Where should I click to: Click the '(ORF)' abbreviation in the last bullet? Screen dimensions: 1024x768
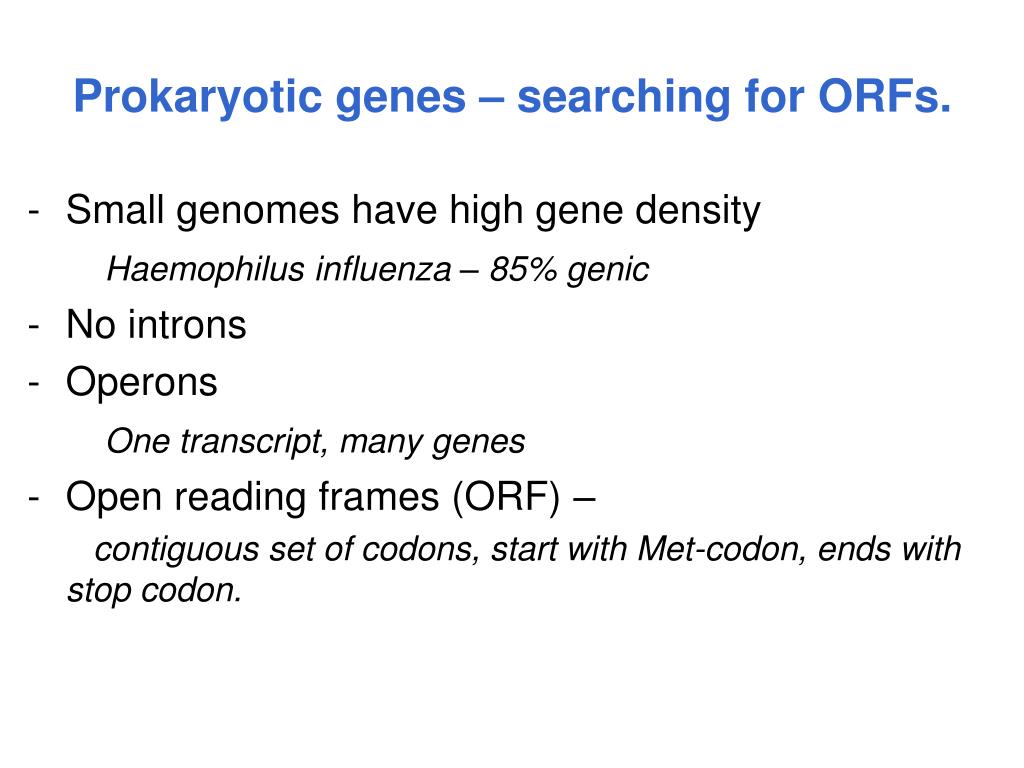(506, 498)
